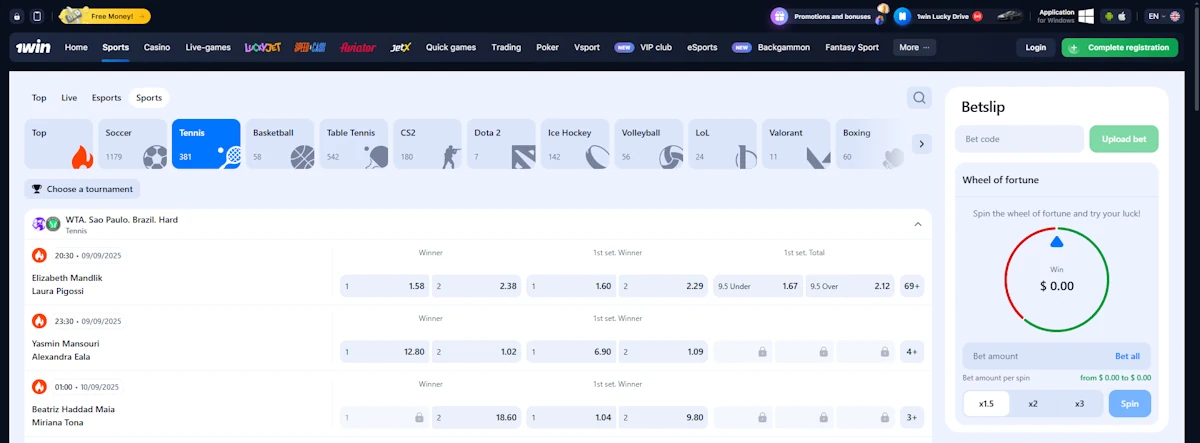Click Bet all link
The width and height of the screenshot is (1200, 443).
pos(1127,356)
